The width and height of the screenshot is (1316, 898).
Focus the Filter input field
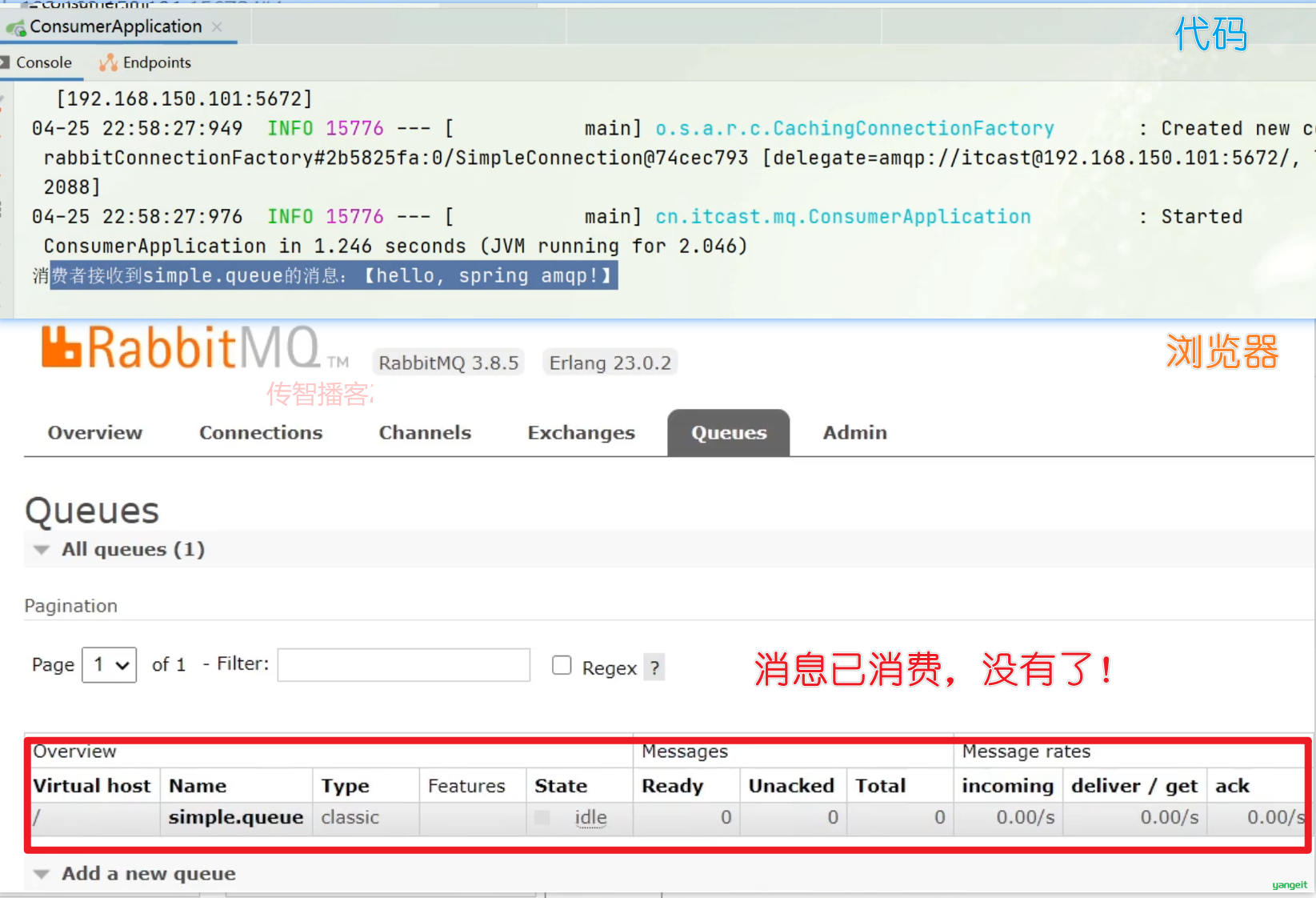[x=404, y=665]
